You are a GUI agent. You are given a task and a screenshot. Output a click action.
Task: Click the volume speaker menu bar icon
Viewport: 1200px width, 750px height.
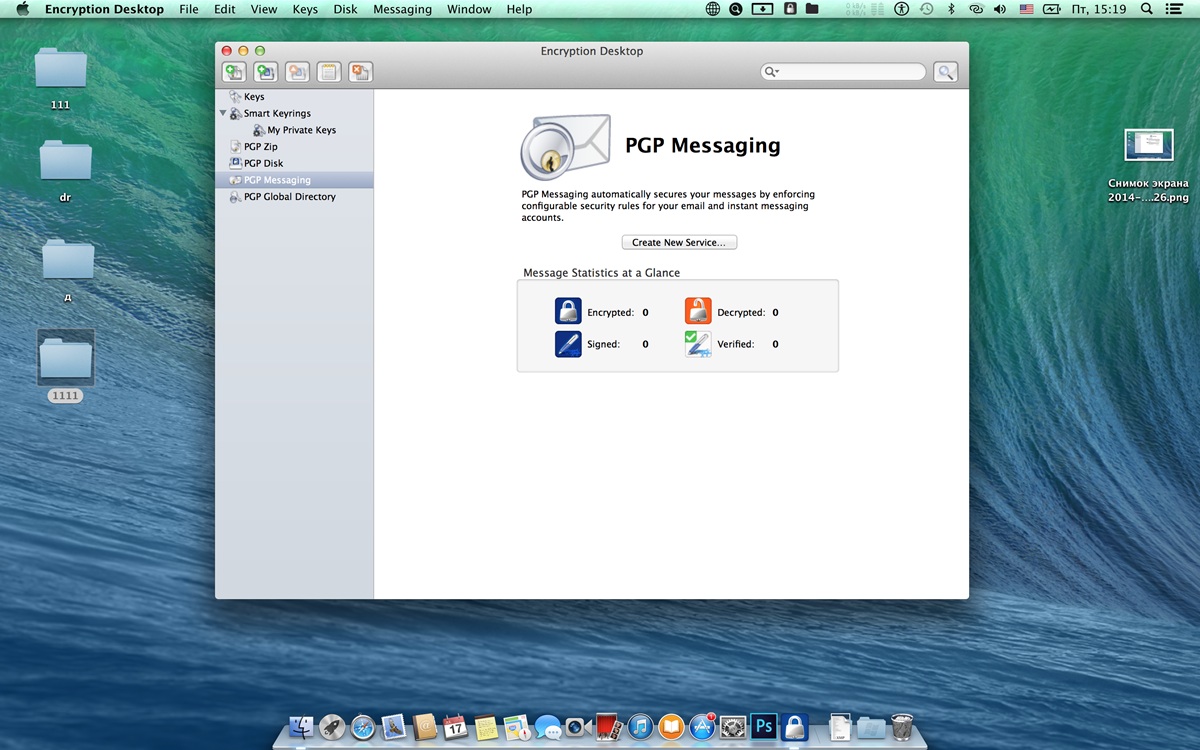tap(1000, 9)
